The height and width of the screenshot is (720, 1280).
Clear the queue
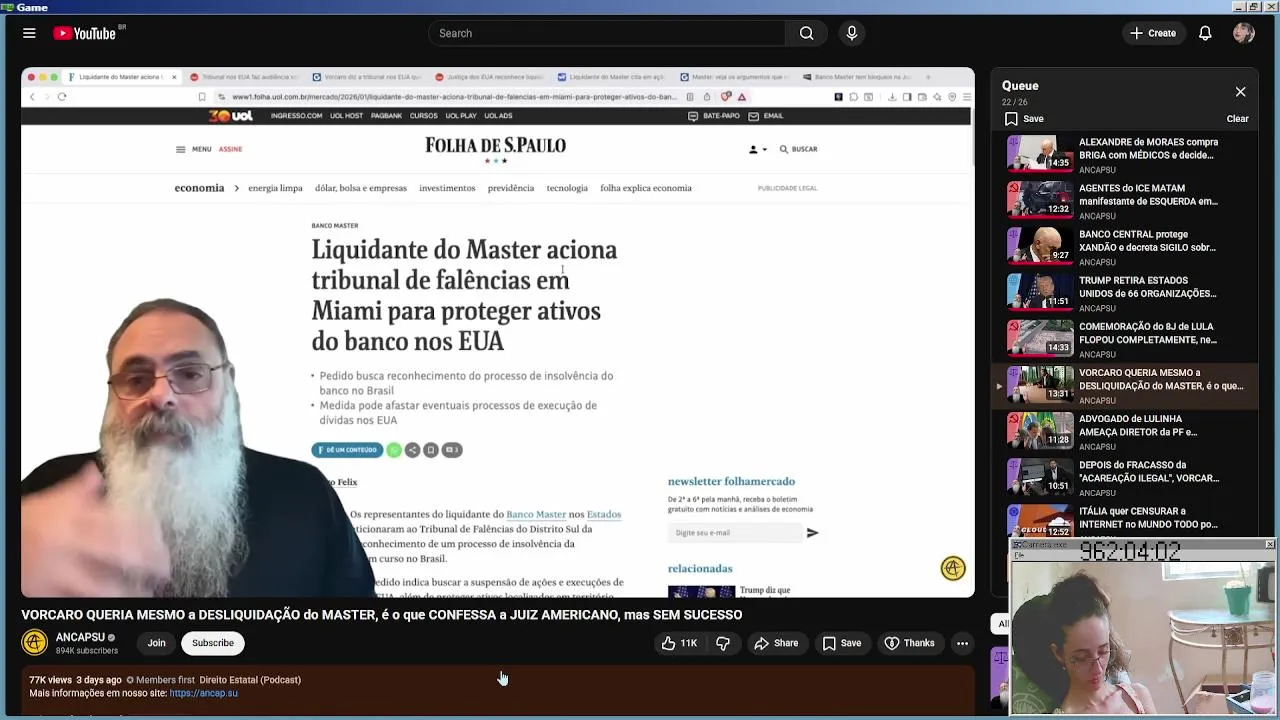(x=1237, y=118)
